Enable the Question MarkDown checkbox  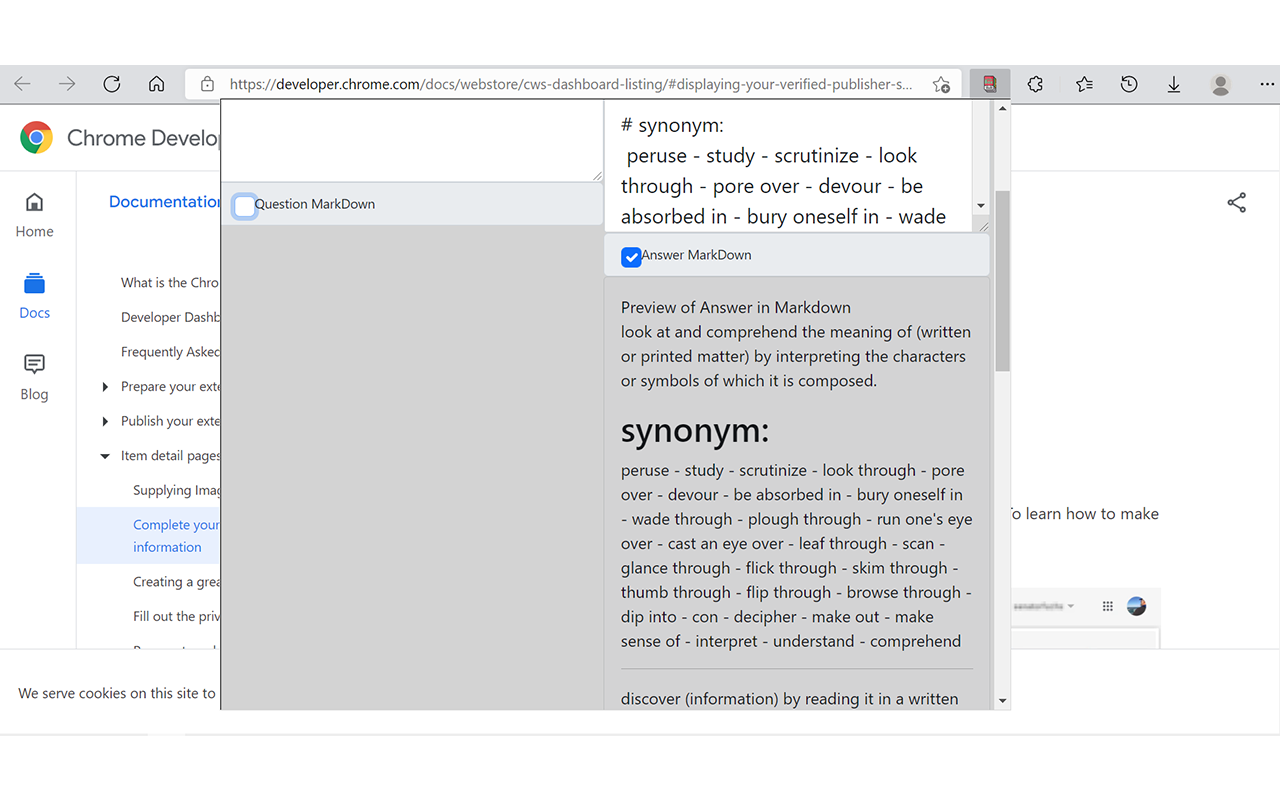coord(244,206)
